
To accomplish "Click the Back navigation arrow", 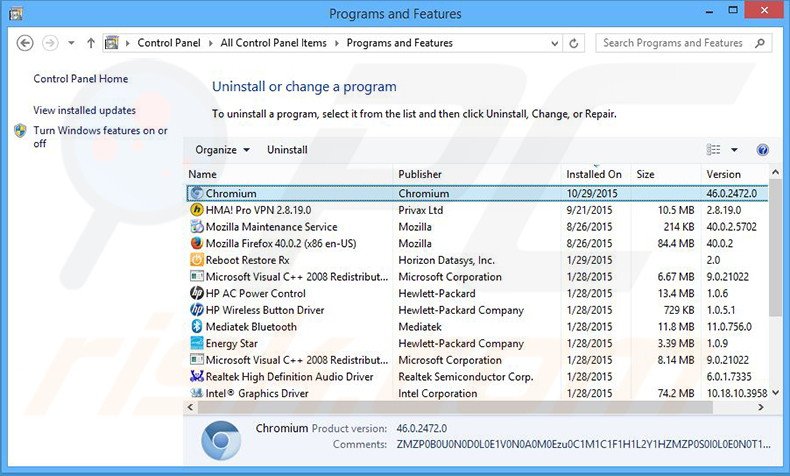I will pyautogui.click(x=25, y=43).
